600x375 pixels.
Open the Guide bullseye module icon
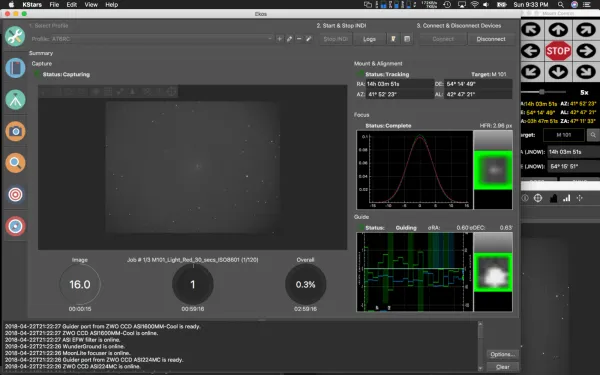[x=15, y=226]
